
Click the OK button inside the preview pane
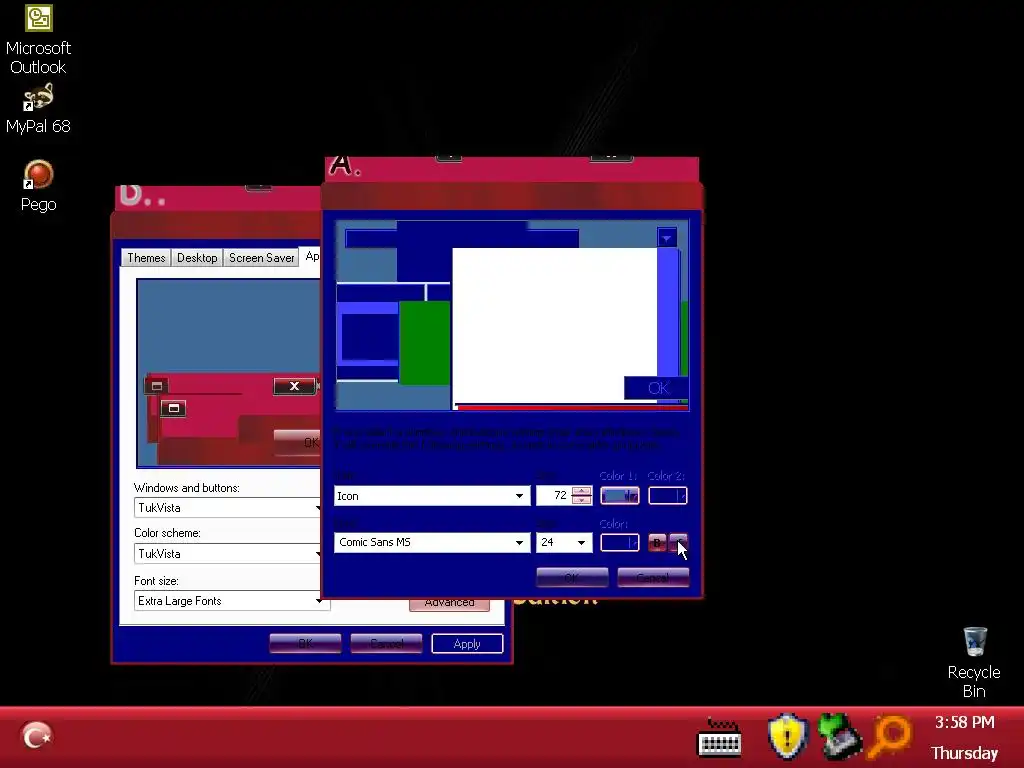[x=656, y=388]
